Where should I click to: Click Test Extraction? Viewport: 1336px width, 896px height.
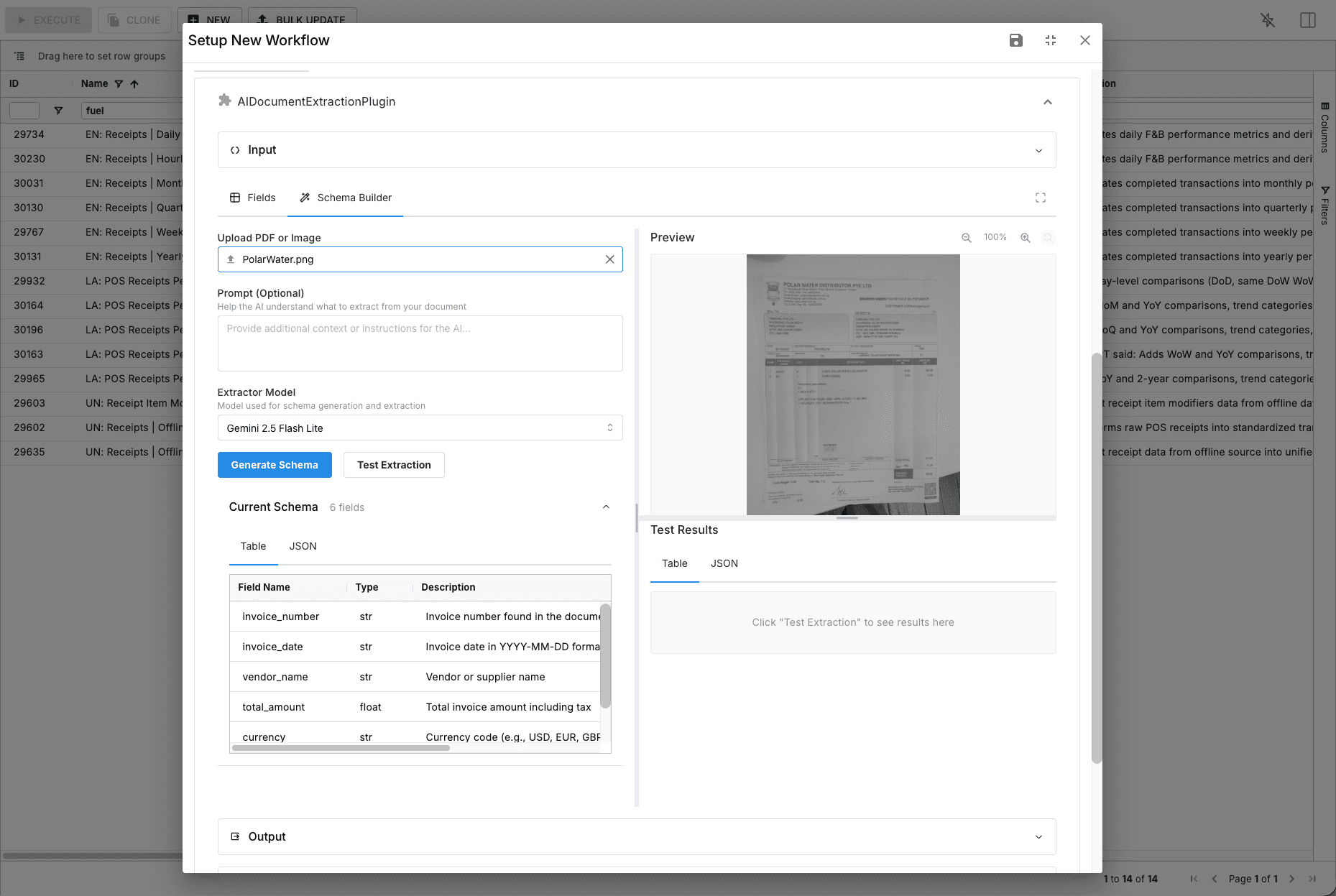tap(394, 465)
